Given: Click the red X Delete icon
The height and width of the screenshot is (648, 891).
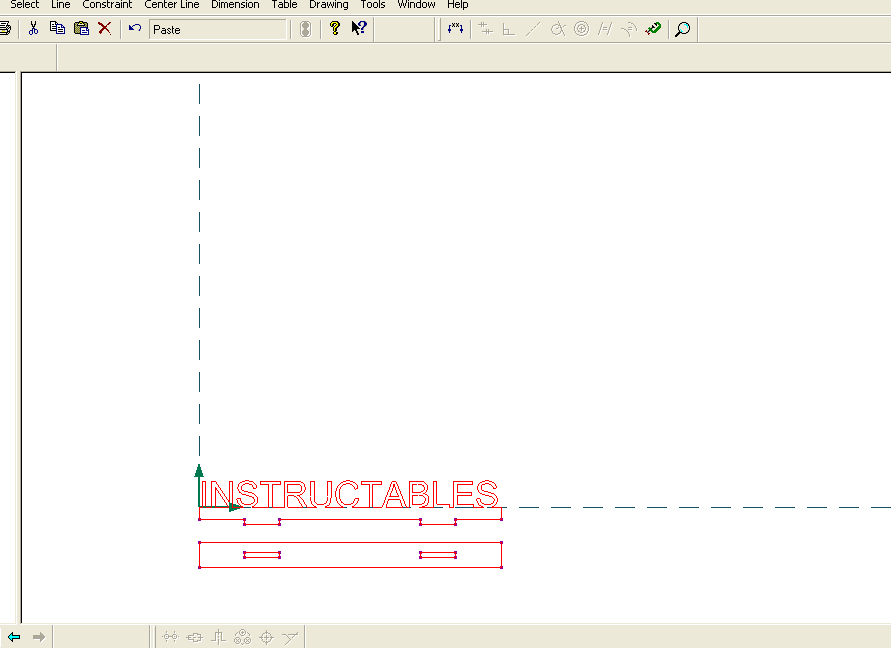Looking at the screenshot, I should click(x=105, y=28).
